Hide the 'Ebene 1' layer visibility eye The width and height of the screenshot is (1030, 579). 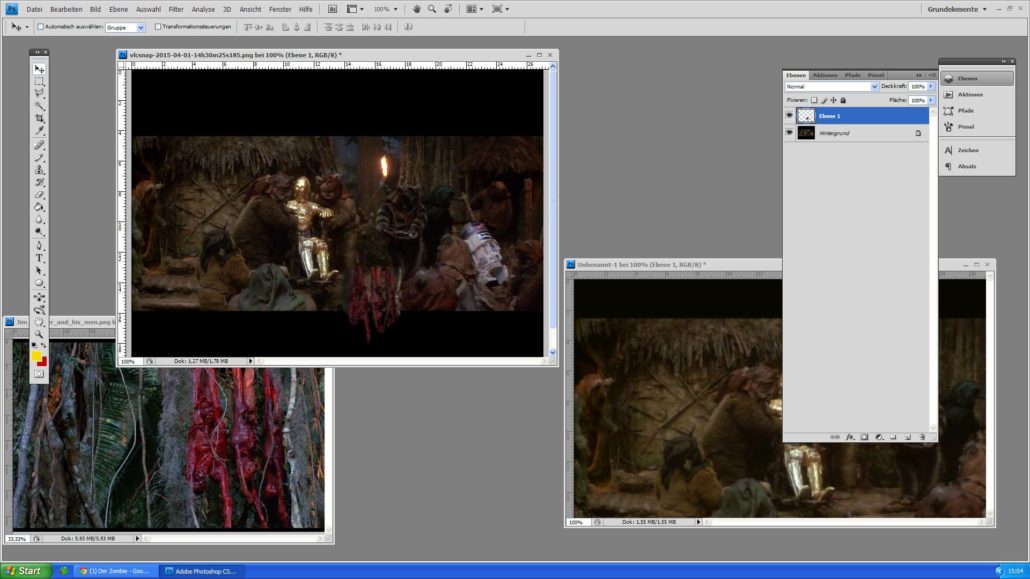pyautogui.click(x=790, y=116)
